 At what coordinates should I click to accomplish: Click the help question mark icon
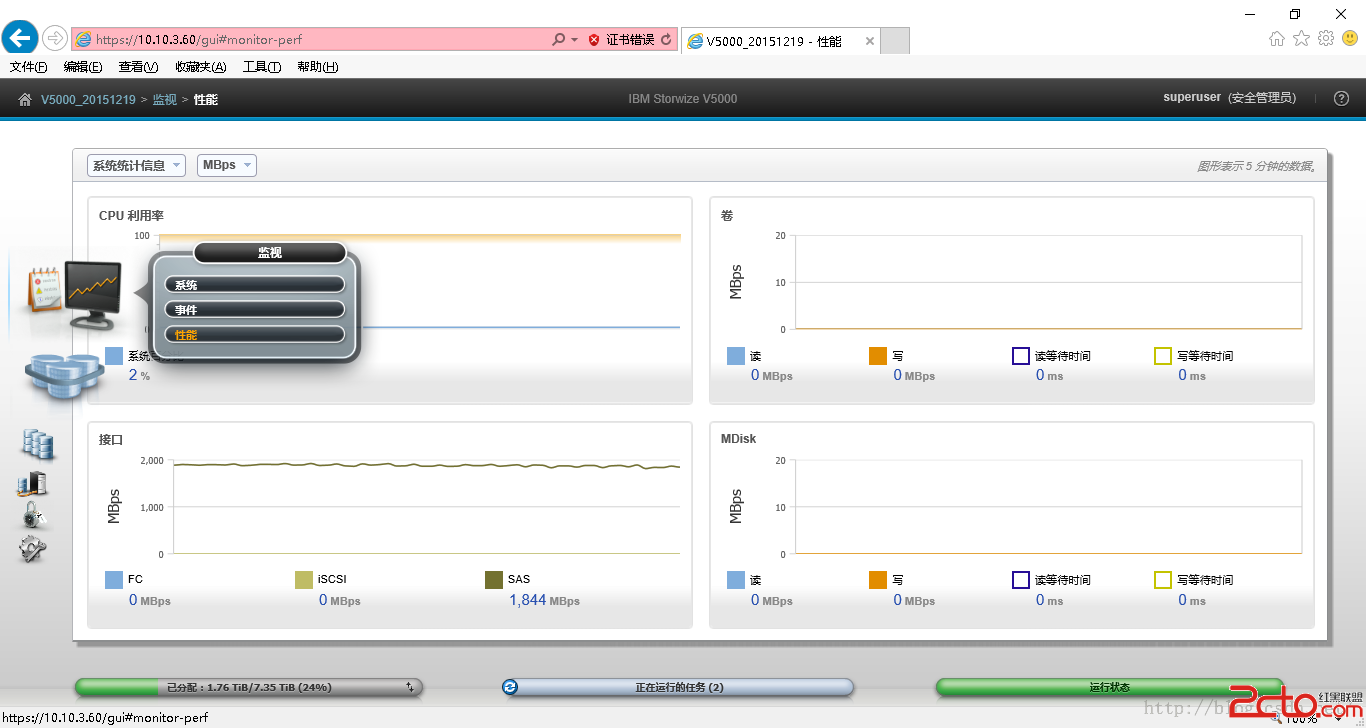(1342, 98)
